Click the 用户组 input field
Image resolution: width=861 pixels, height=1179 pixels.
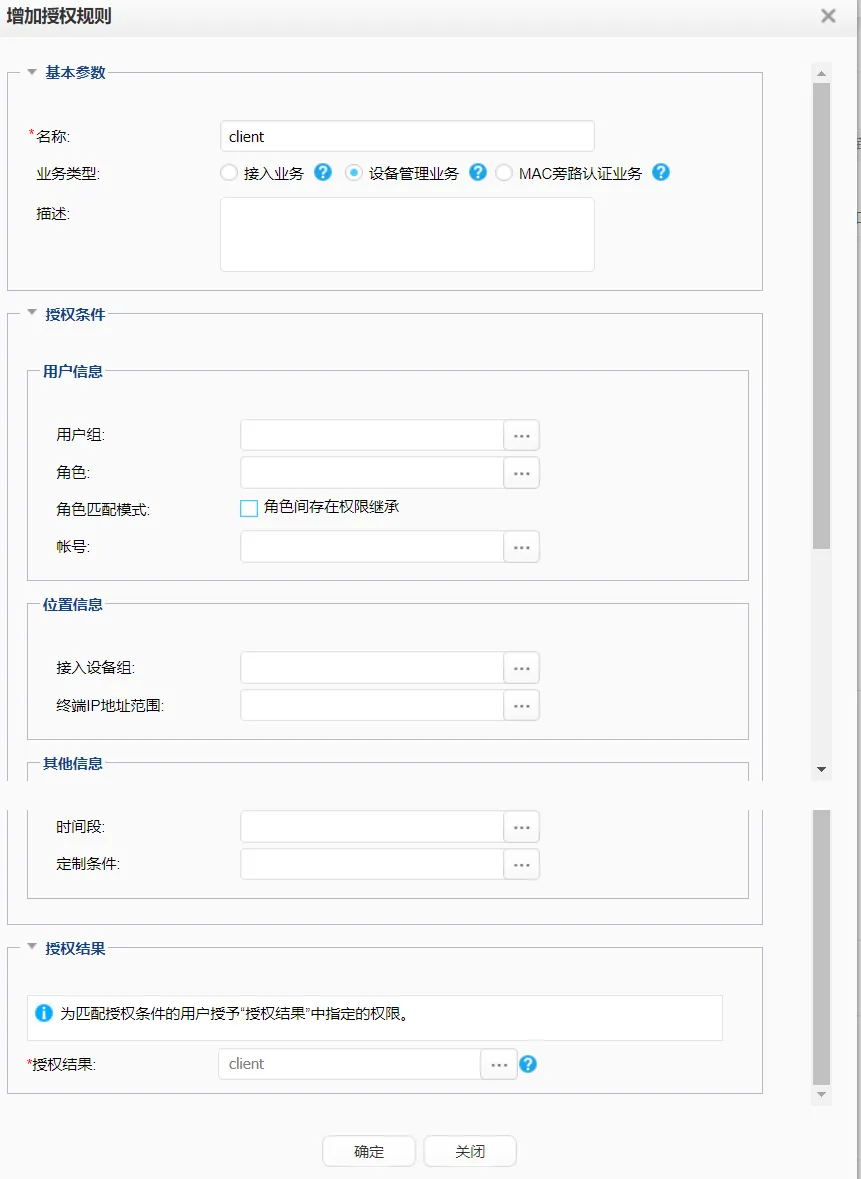pyautogui.click(x=372, y=435)
